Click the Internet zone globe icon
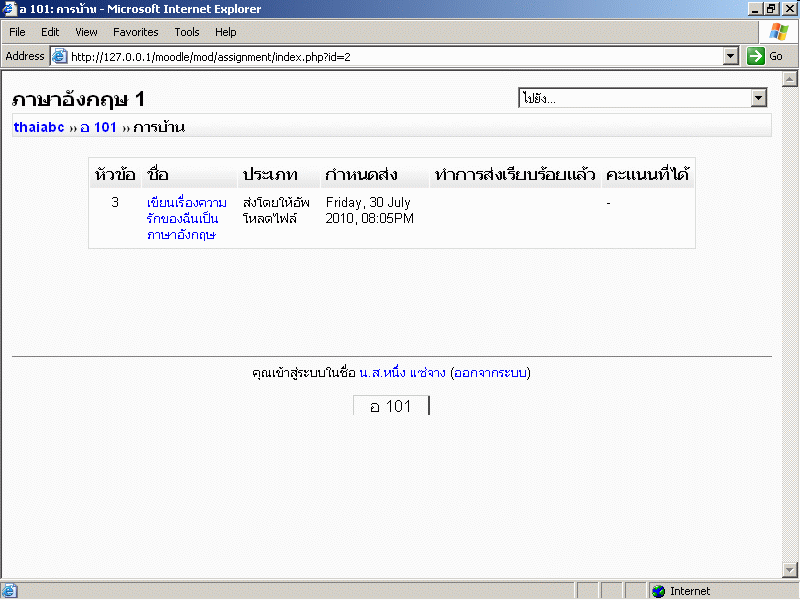The height and width of the screenshot is (600, 800). tap(658, 591)
